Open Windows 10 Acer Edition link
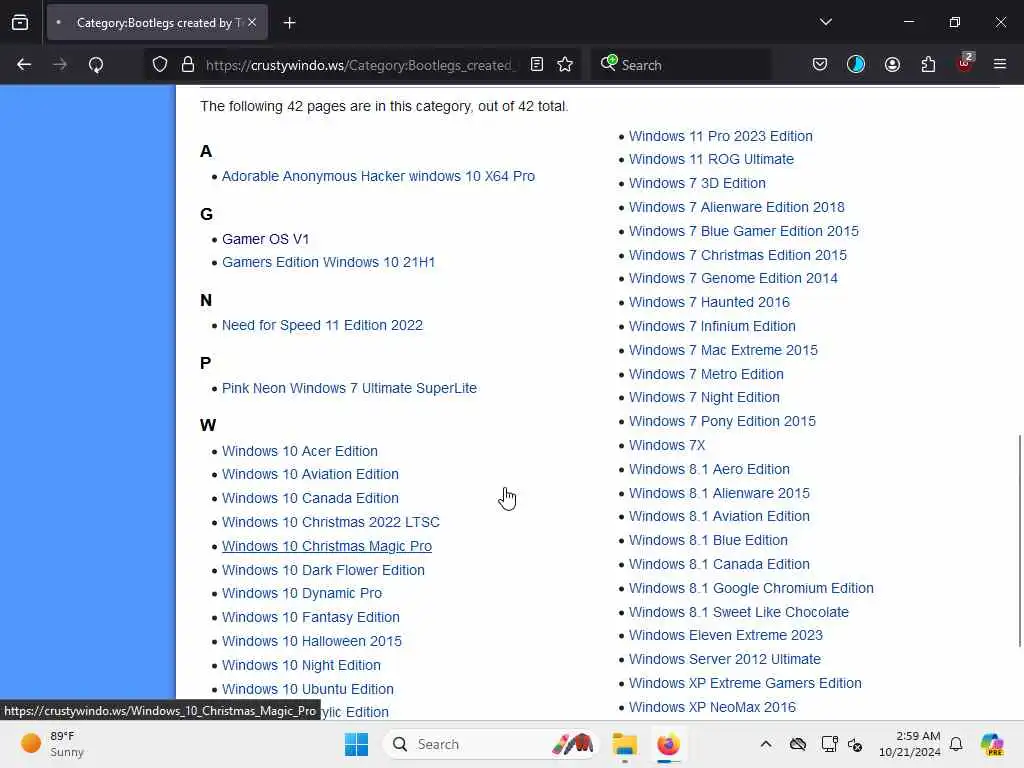Screen dimensions: 1024x768 pos(300,451)
